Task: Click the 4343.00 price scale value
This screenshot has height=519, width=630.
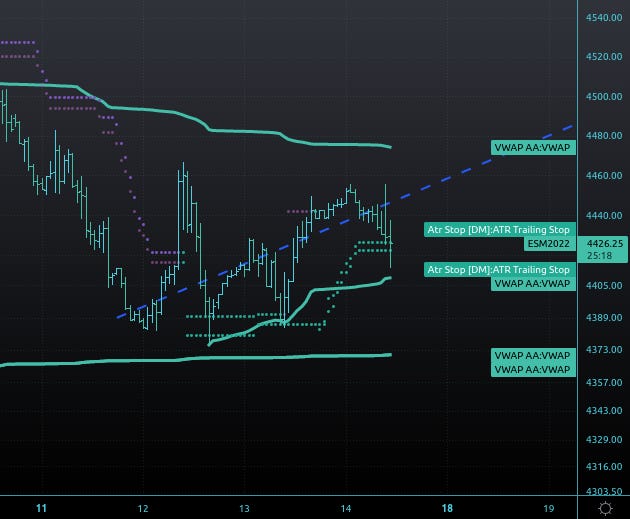Action: (x=604, y=411)
